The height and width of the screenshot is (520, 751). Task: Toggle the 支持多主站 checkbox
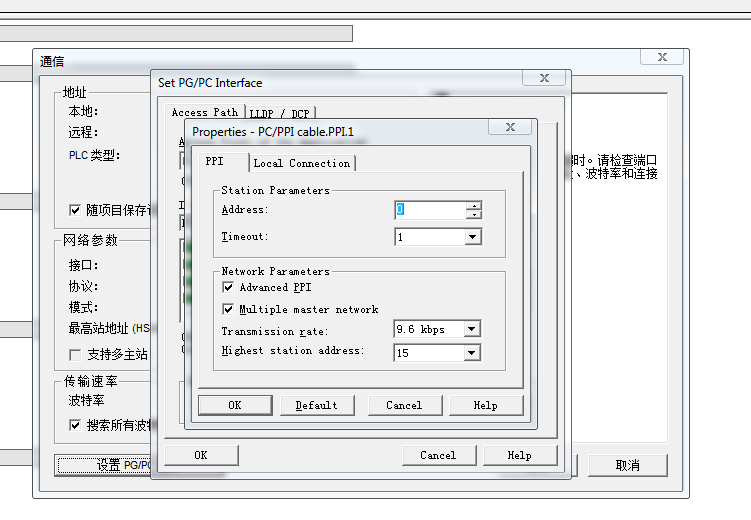[75, 355]
